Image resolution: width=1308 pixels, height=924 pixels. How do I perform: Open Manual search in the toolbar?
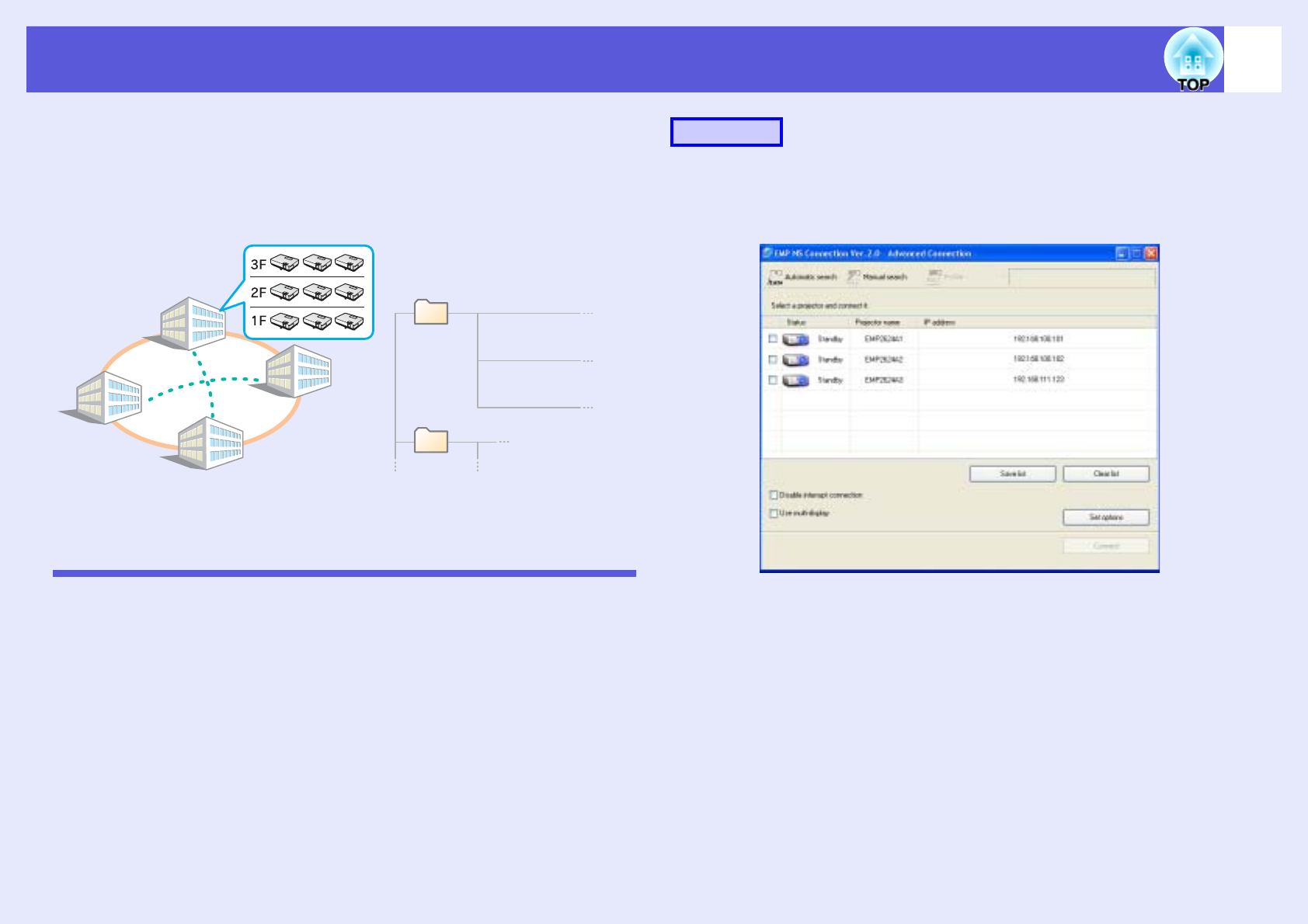point(878,277)
